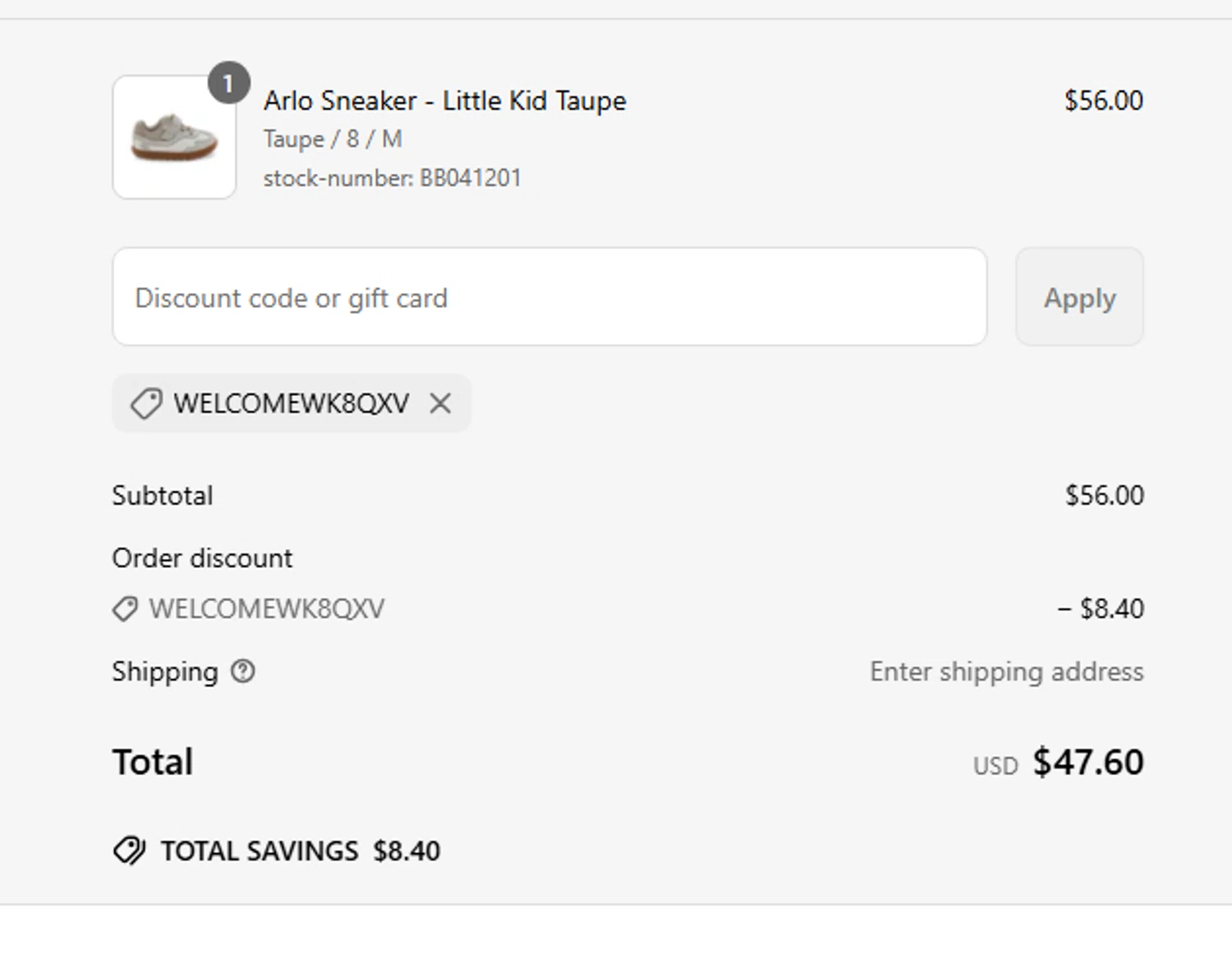Image resolution: width=1232 pixels, height=954 pixels.
Task: Click the quantity badge on the sneaker
Action: 228,83
